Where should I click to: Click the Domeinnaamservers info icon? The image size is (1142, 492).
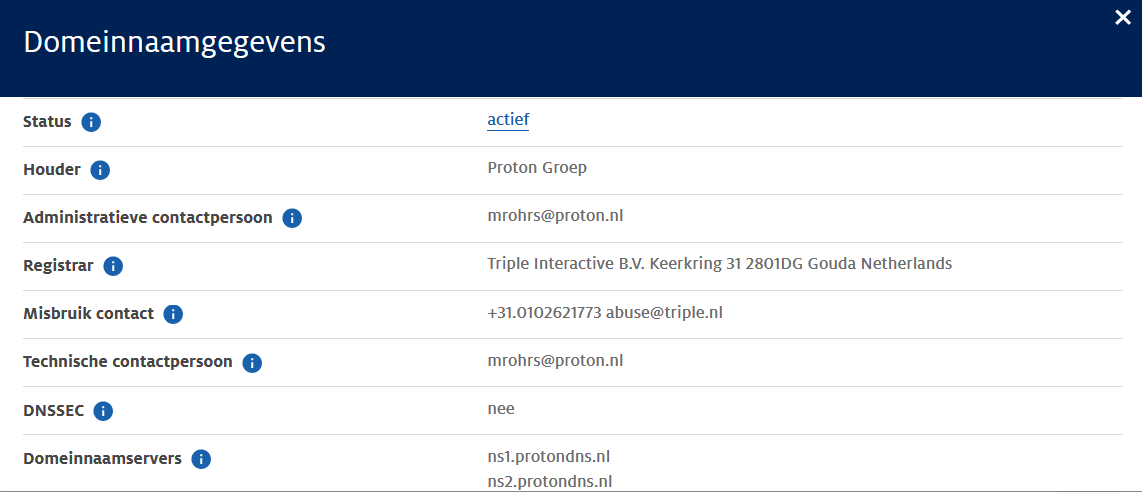pyautogui.click(x=201, y=459)
